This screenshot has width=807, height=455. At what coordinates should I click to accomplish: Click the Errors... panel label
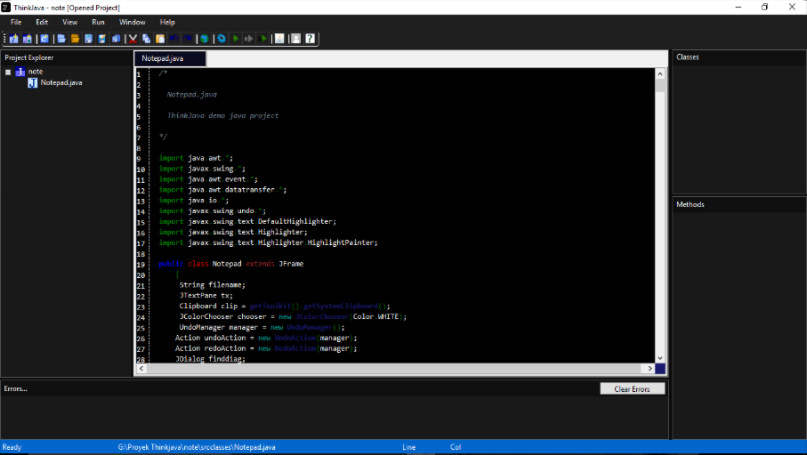click(x=15, y=389)
